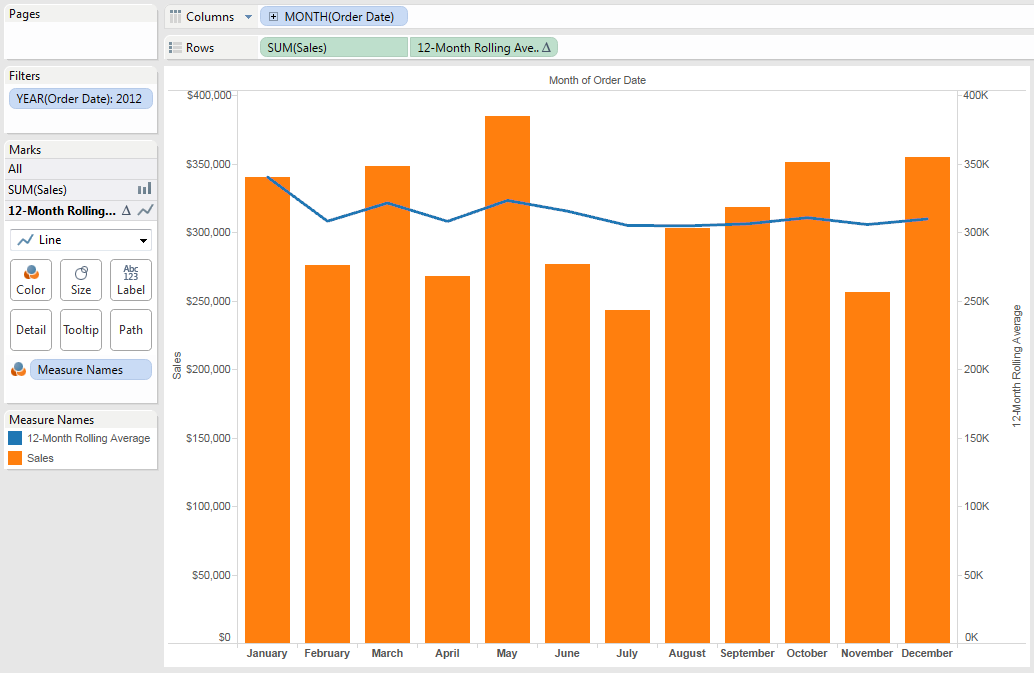Select the November bar

pyautogui.click(x=867, y=467)
